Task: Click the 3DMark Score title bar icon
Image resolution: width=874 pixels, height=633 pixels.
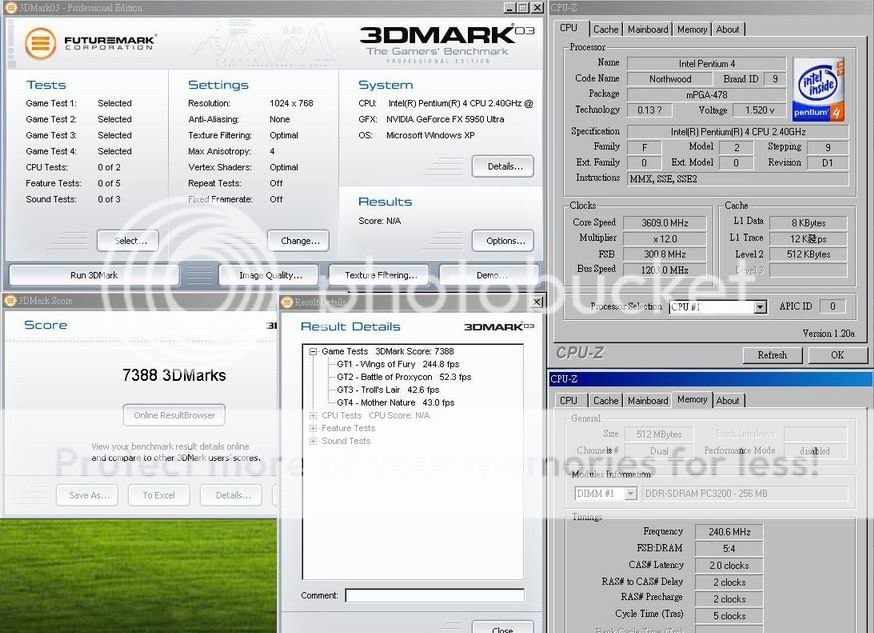Action: [10, 300]
